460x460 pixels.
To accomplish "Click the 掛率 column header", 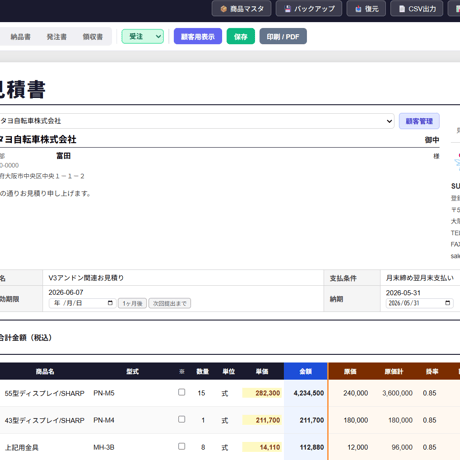I will (x=432, y=371).
